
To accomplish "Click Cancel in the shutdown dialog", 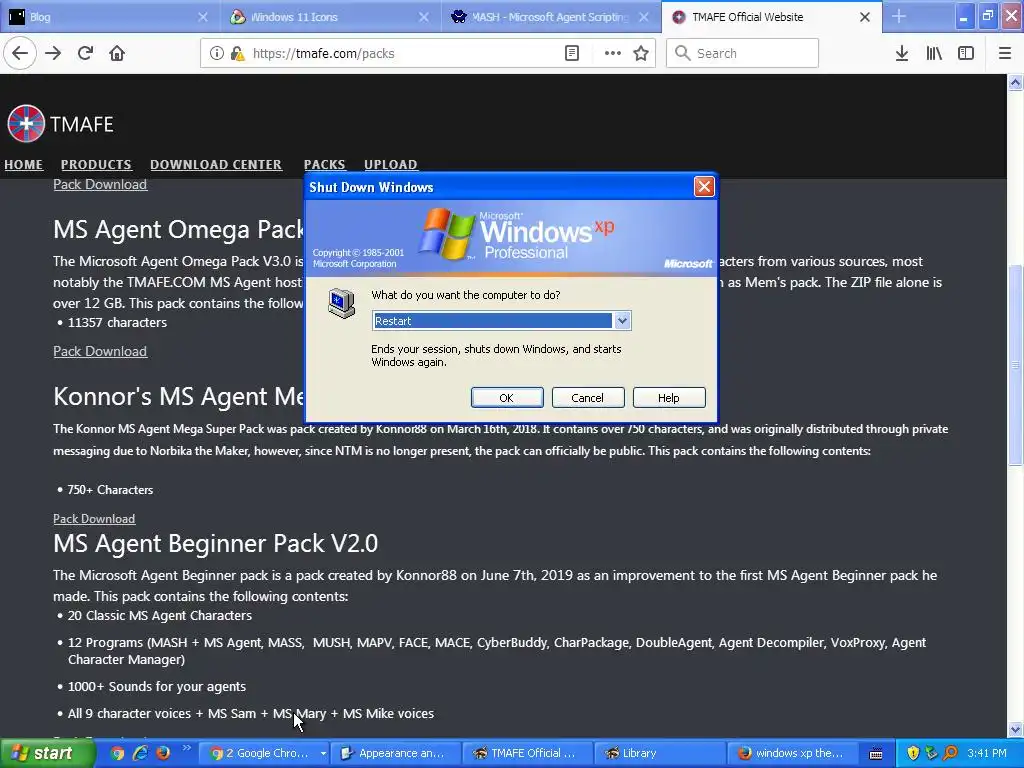I will point(588,398).
